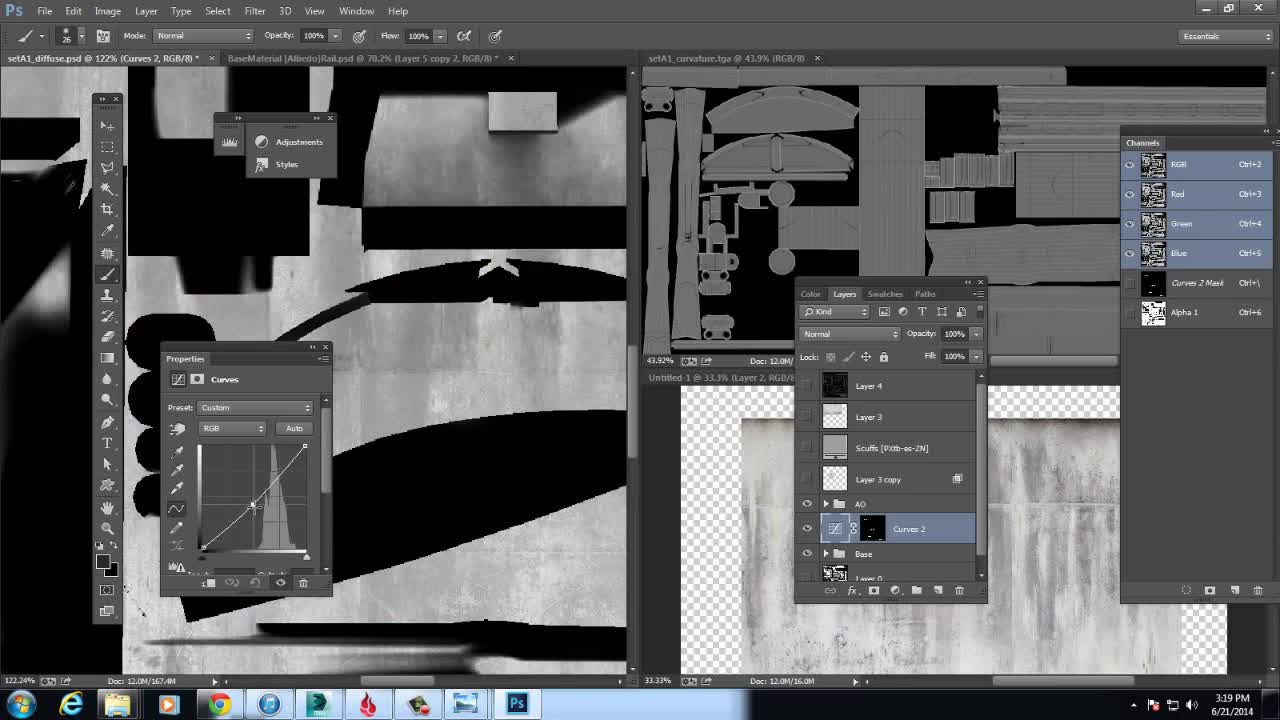
Task: Create a new group in Layers panel
Action: click(916, 590)
